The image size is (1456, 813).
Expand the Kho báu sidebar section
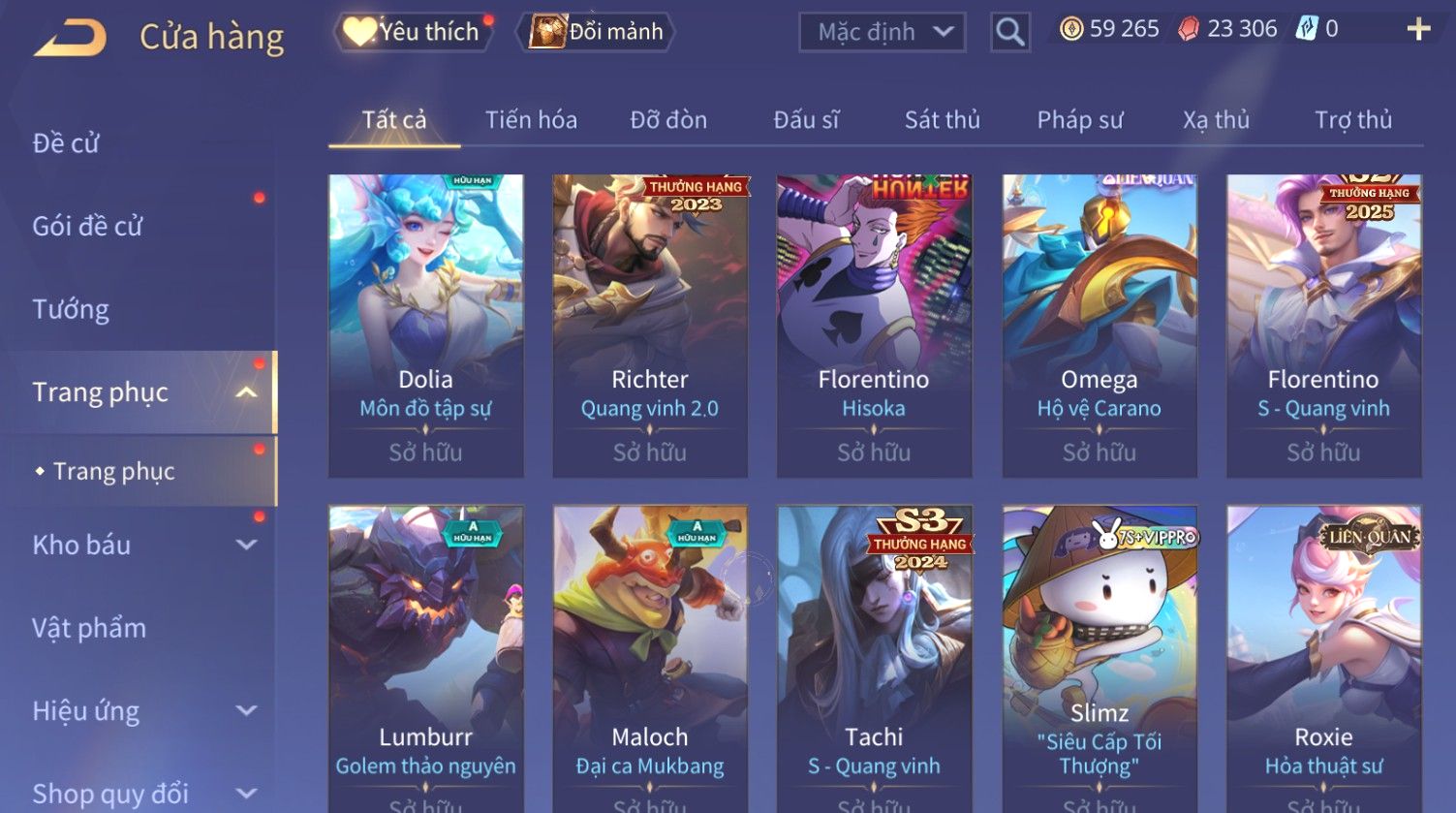pyautogui.click(x=246, y=545)
